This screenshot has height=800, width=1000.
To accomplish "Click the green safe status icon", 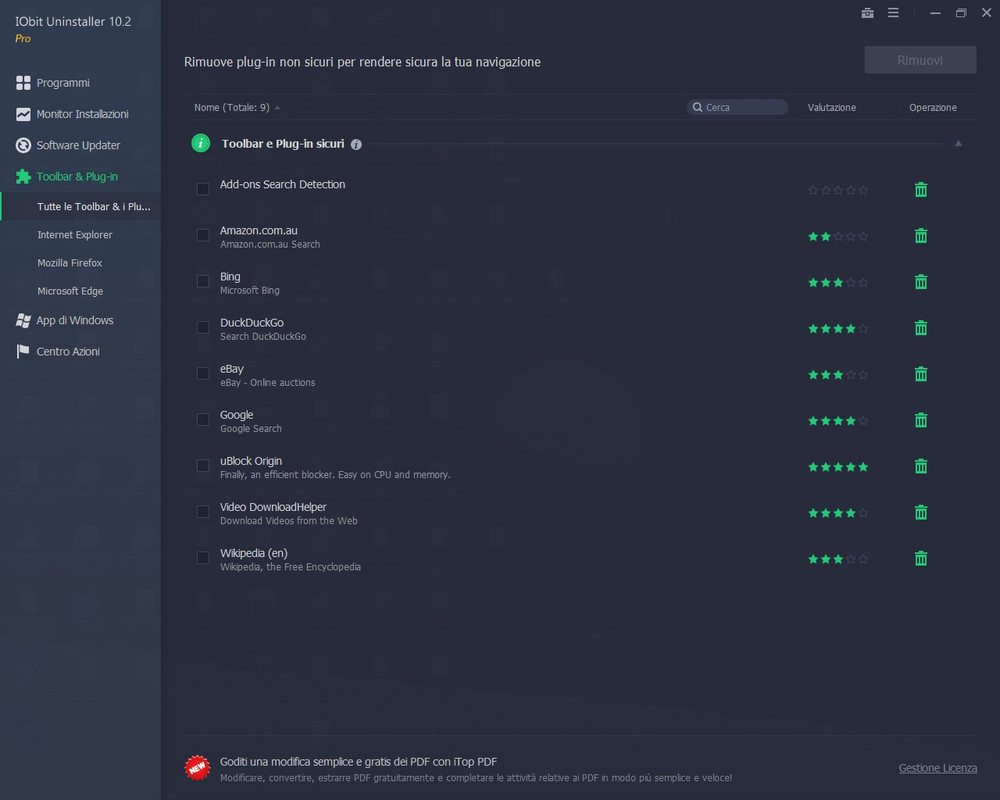I will tap(200, 143).
